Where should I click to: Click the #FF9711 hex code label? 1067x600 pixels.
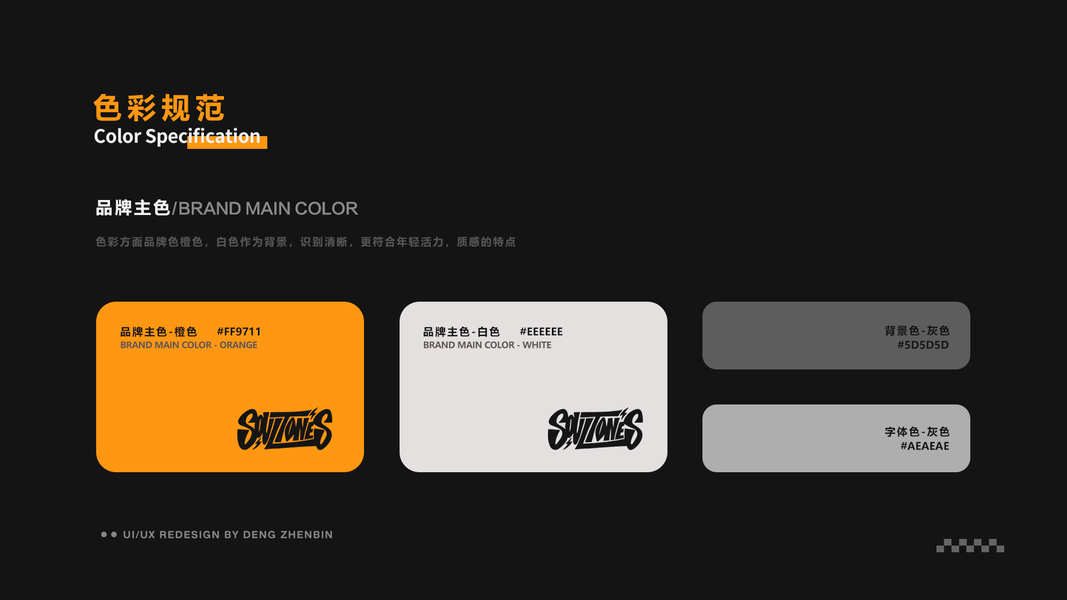point(239,332)
